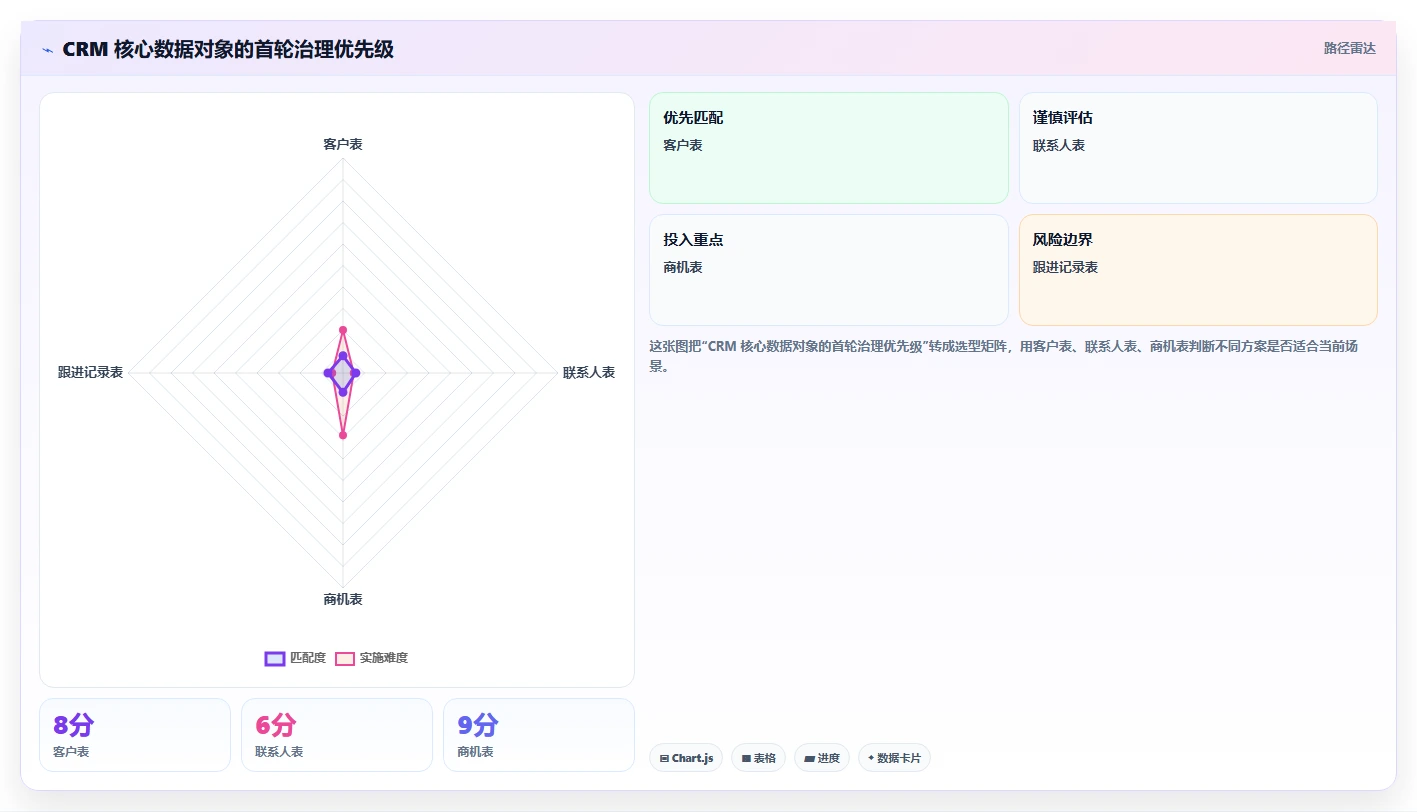Click the purple 匹配度 point toward 跟进记录表

[x=328, y=373]
